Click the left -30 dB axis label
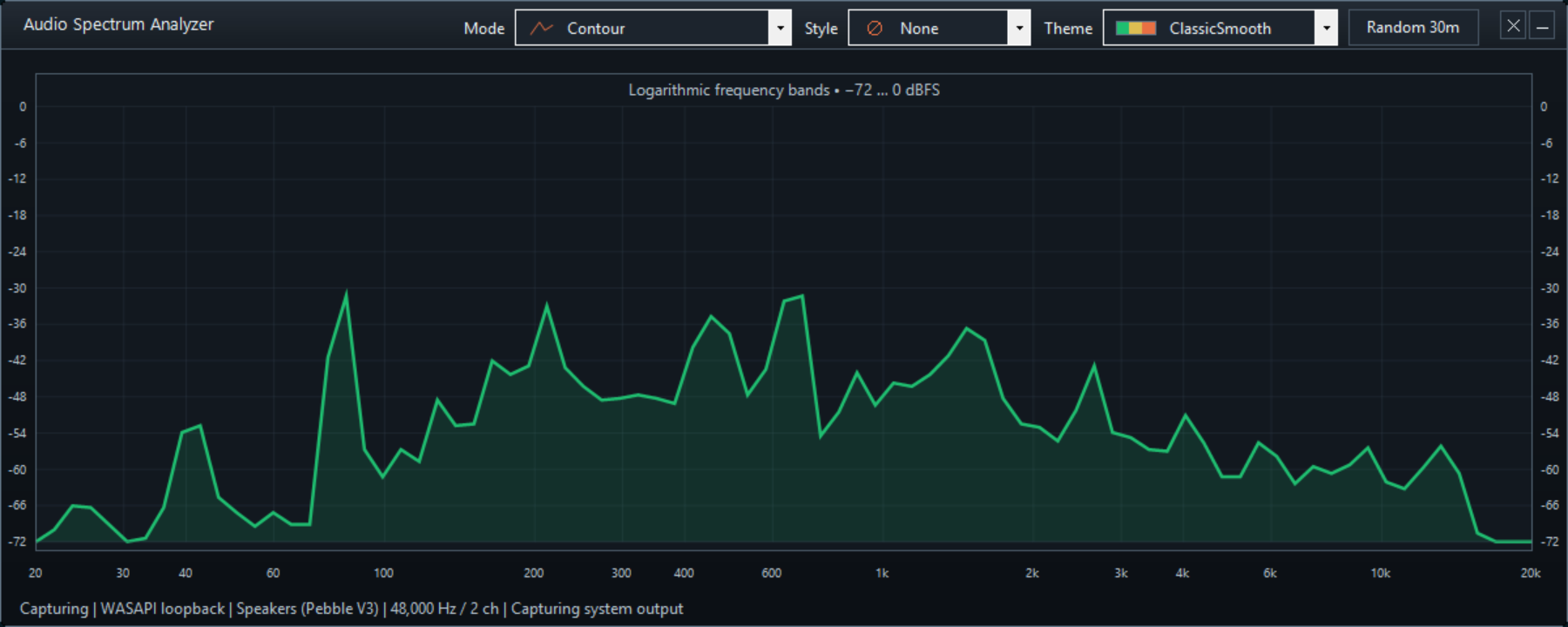The image size is (1568, 627). 18,287
